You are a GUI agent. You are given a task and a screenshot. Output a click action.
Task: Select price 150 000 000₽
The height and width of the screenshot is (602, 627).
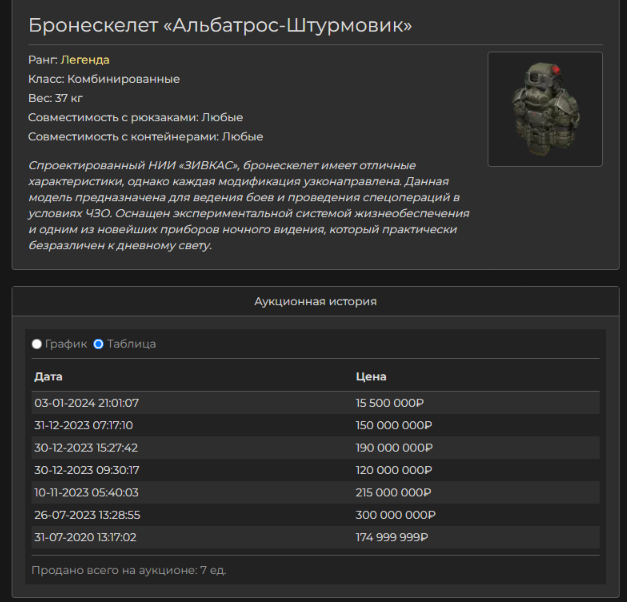click(394, 425)
